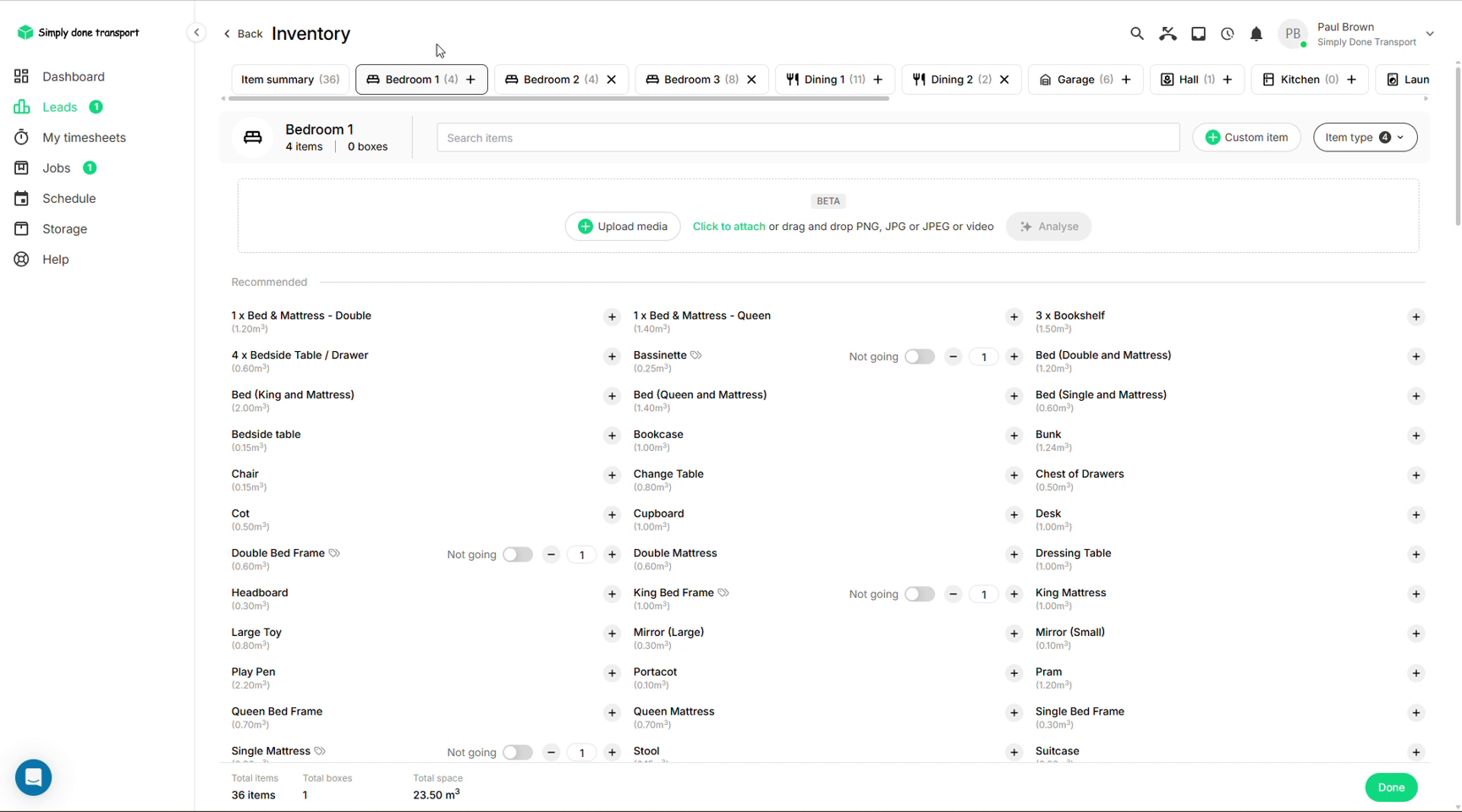Click the Double Bed Frame quantity field
The image size is (1462, 812).
(x=581, y=555)
